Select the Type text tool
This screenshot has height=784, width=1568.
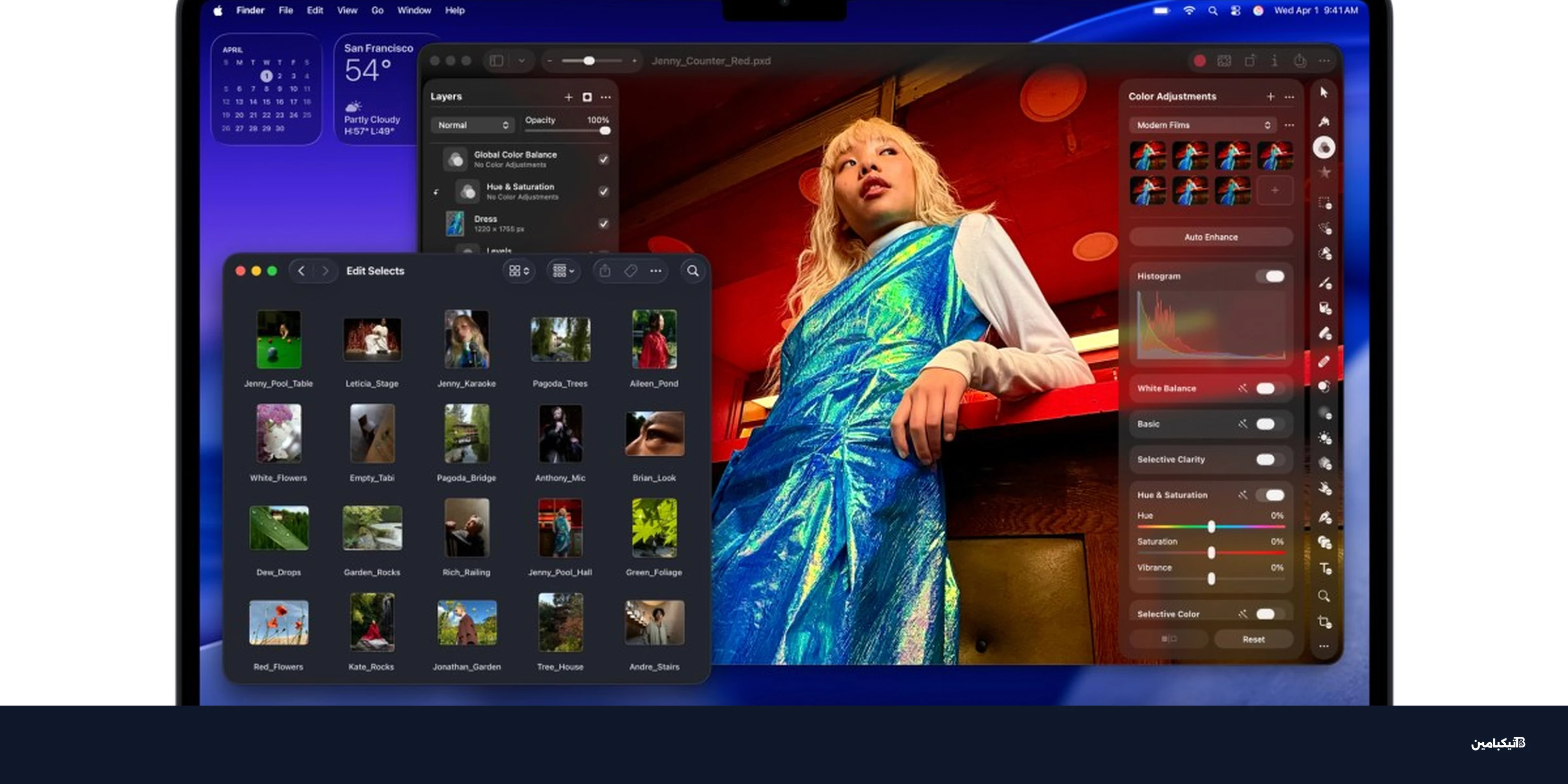[1324, 569]
